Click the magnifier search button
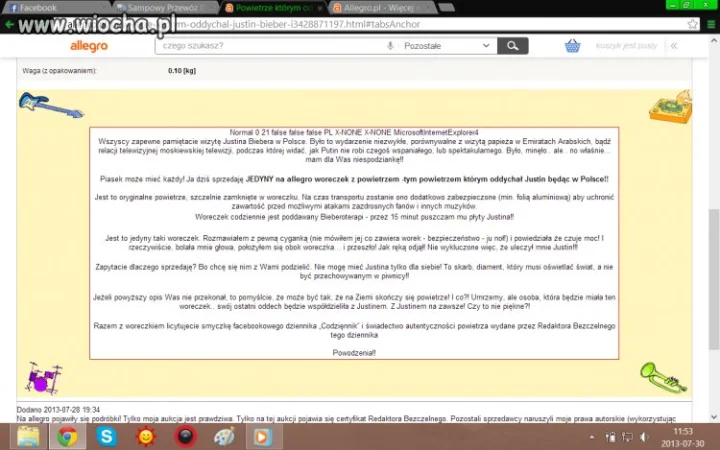720x450 pixels. (x=513, y=46)
